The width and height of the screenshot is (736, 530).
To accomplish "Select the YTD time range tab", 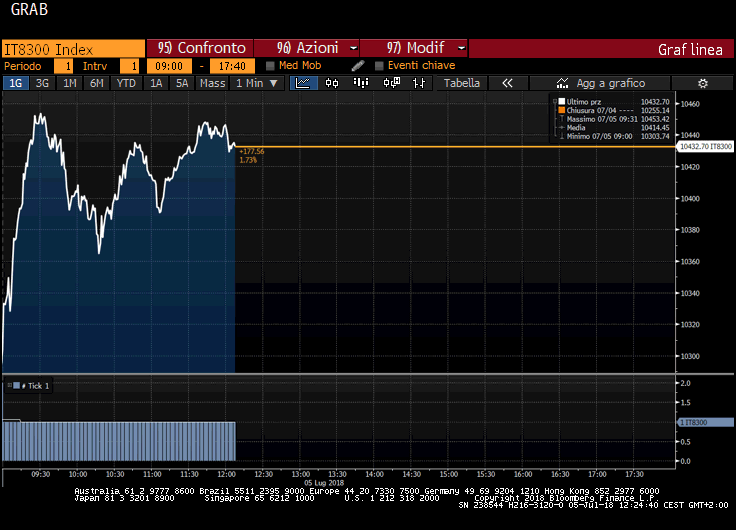I will coord(126,83).
